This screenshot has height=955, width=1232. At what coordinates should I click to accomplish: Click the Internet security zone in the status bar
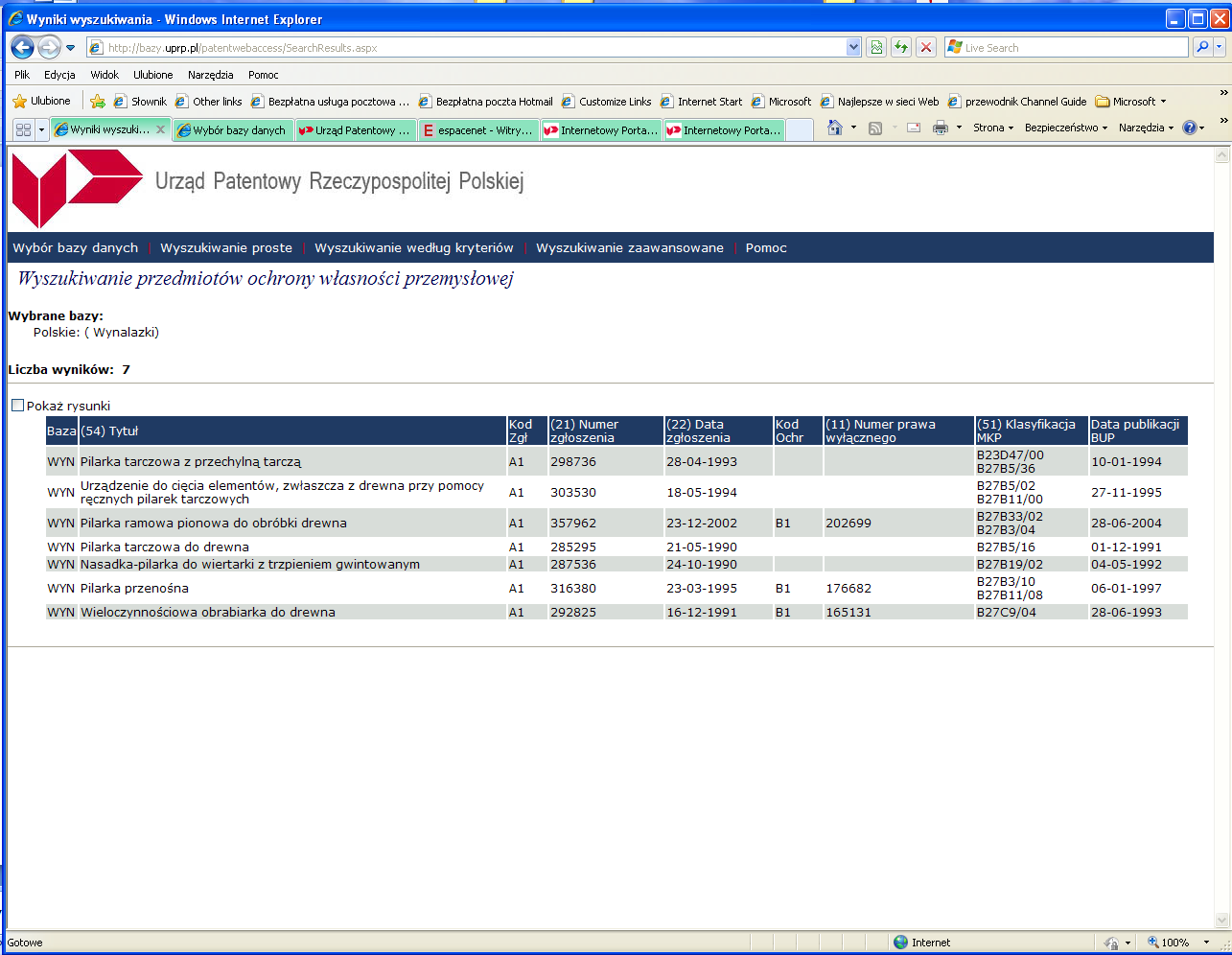pos(921,943)
